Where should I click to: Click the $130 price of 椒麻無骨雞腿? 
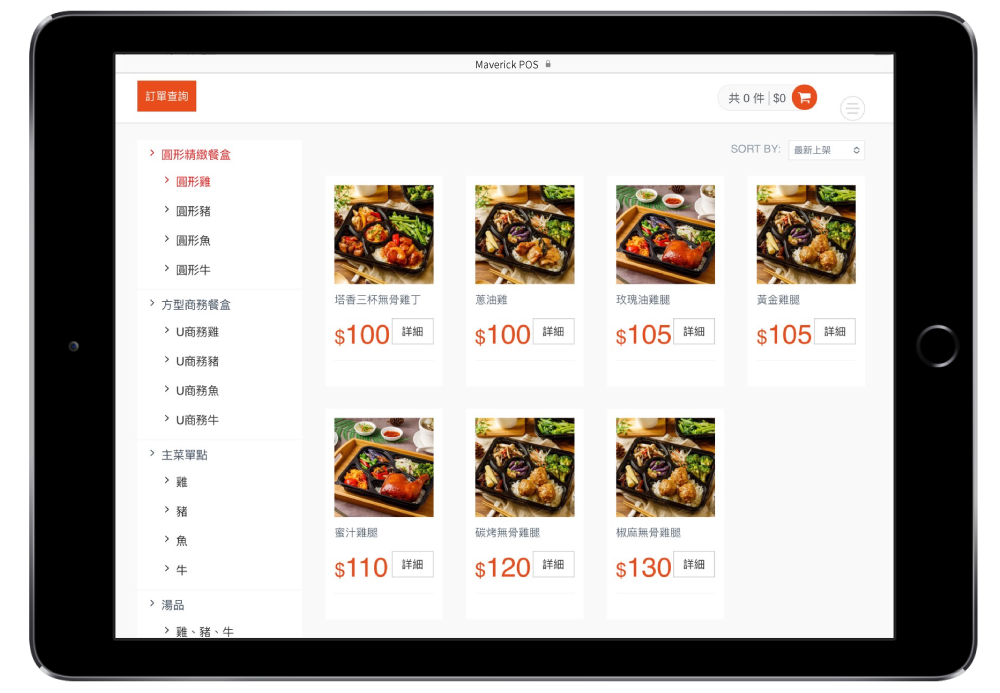point(643,567)
